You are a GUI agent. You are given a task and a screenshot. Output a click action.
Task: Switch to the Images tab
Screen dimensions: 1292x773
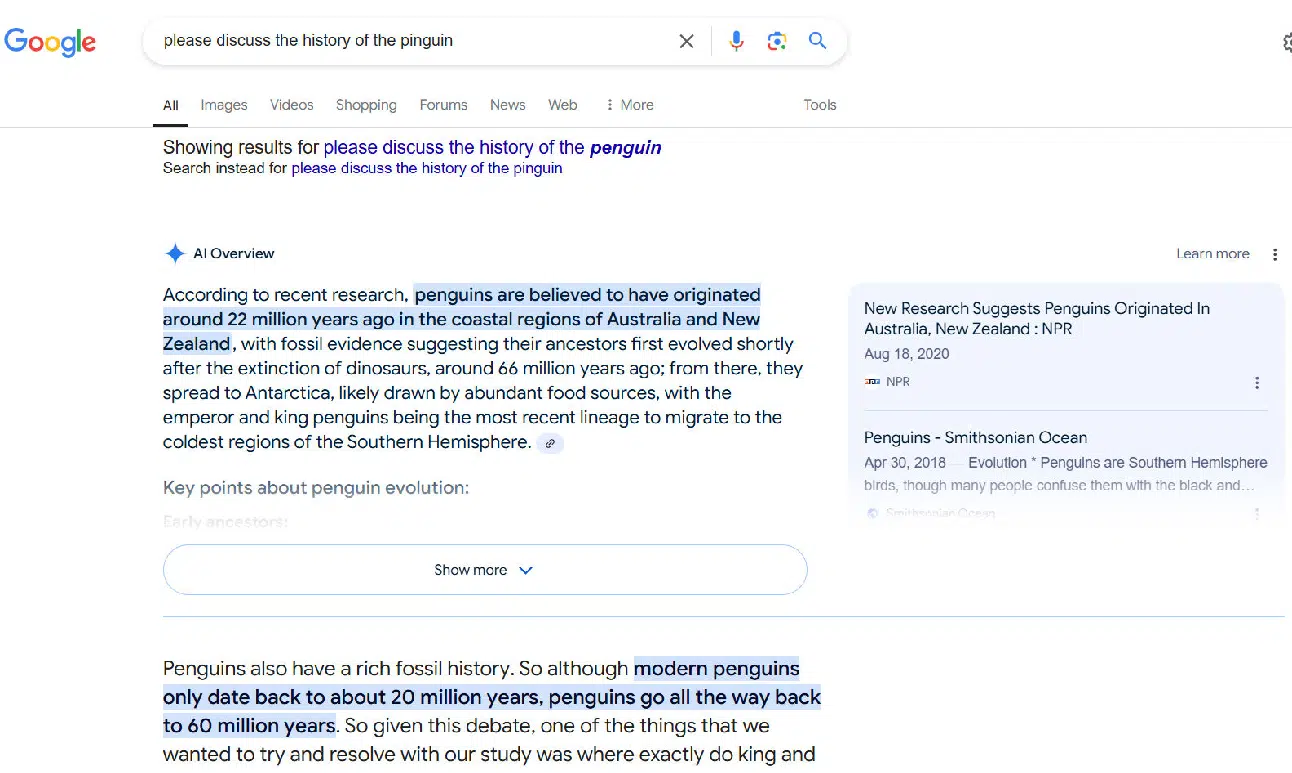(x=224, y=105)
